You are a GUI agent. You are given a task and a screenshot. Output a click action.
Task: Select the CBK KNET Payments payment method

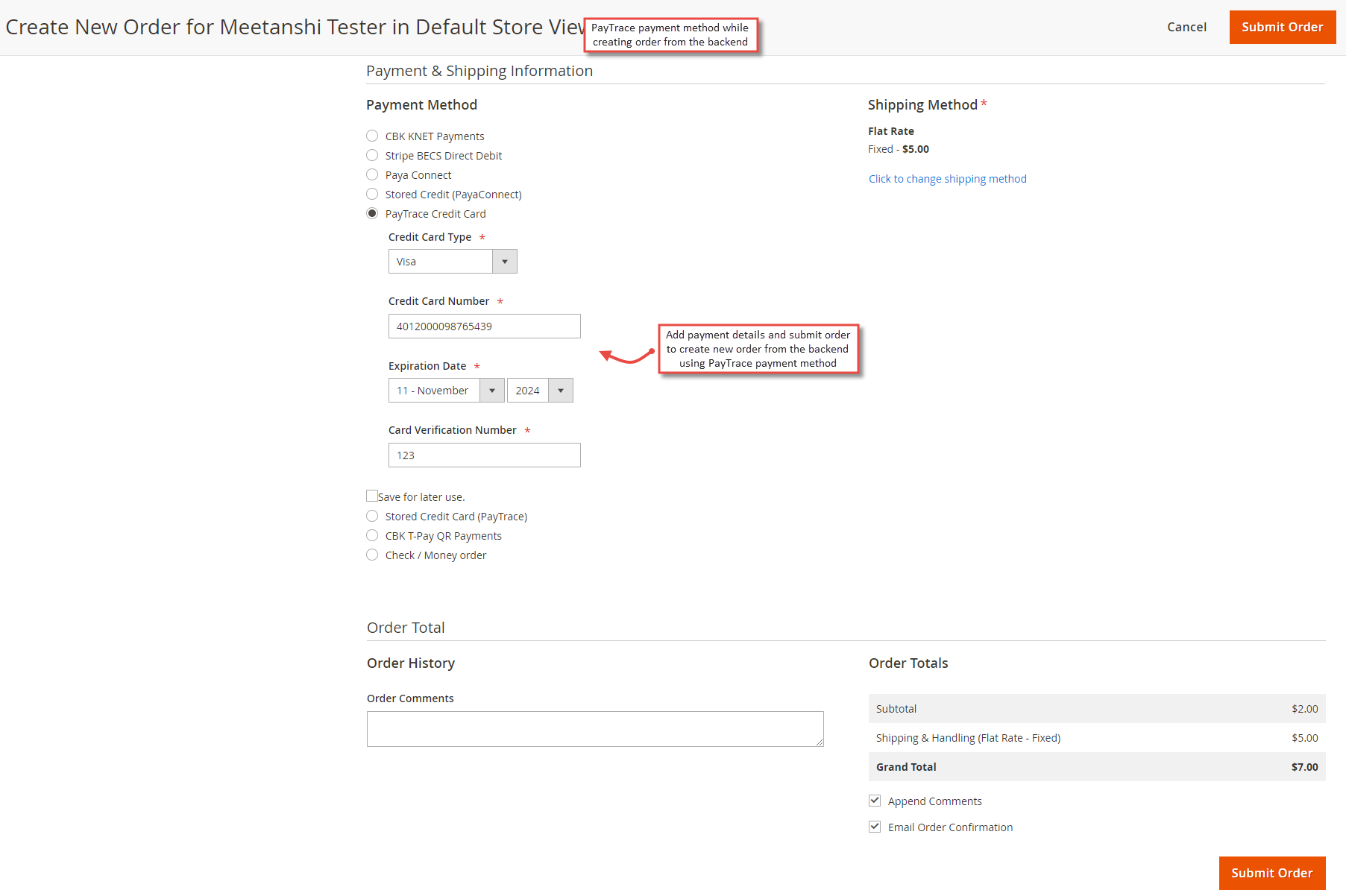[x=372, y=136]
